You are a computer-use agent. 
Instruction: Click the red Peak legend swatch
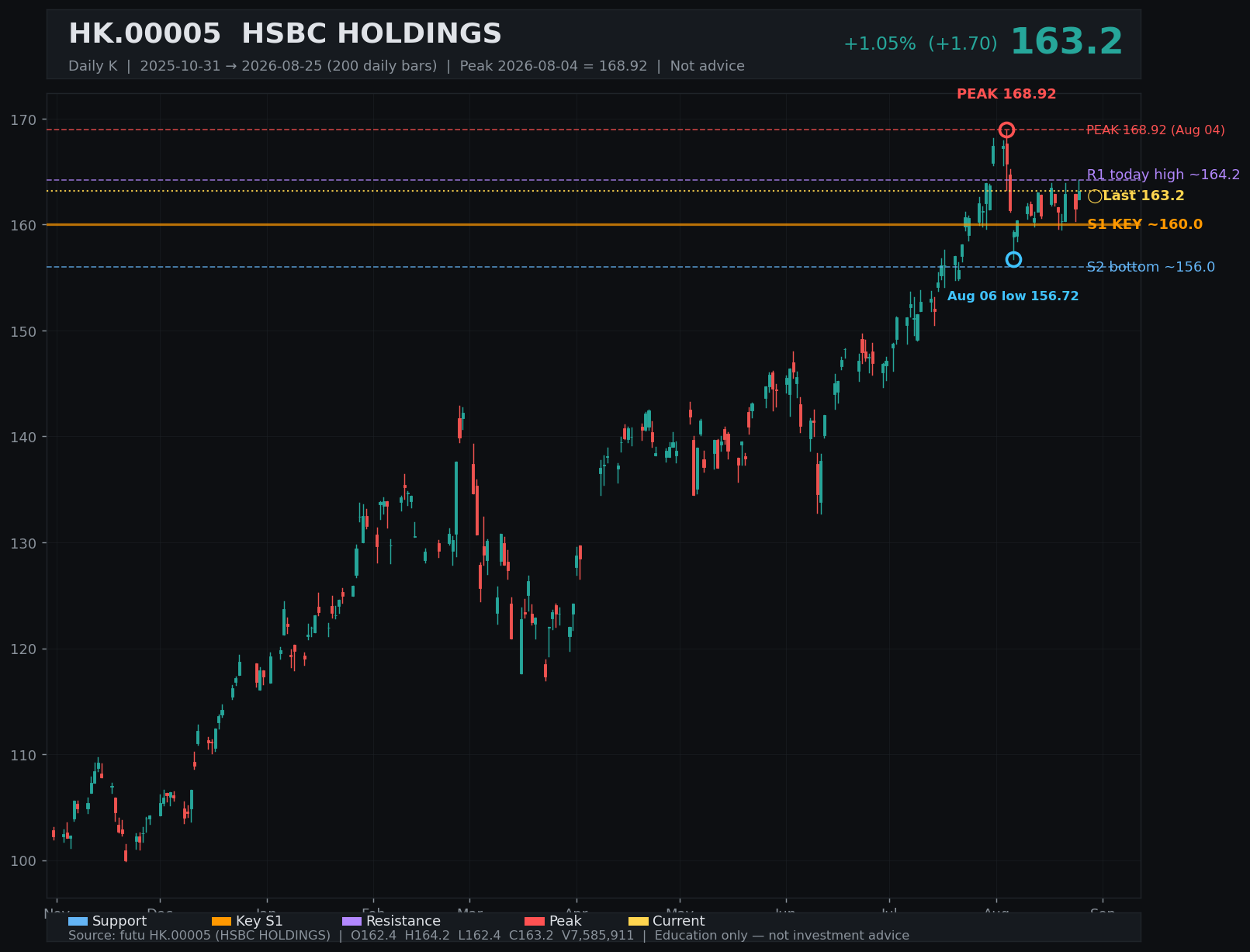click(535, 921)
